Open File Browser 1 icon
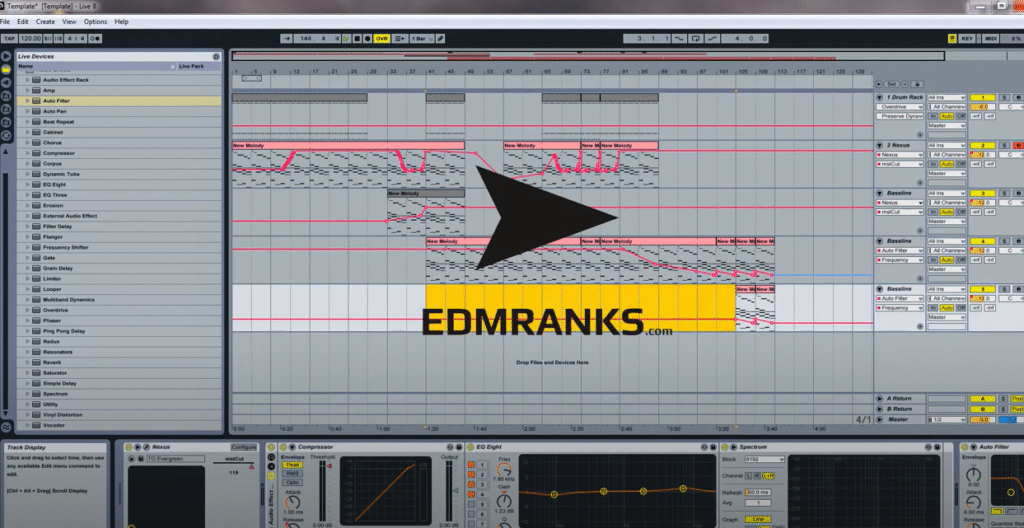Screen dimensions: 1024x528 click(x=7, y=96)
